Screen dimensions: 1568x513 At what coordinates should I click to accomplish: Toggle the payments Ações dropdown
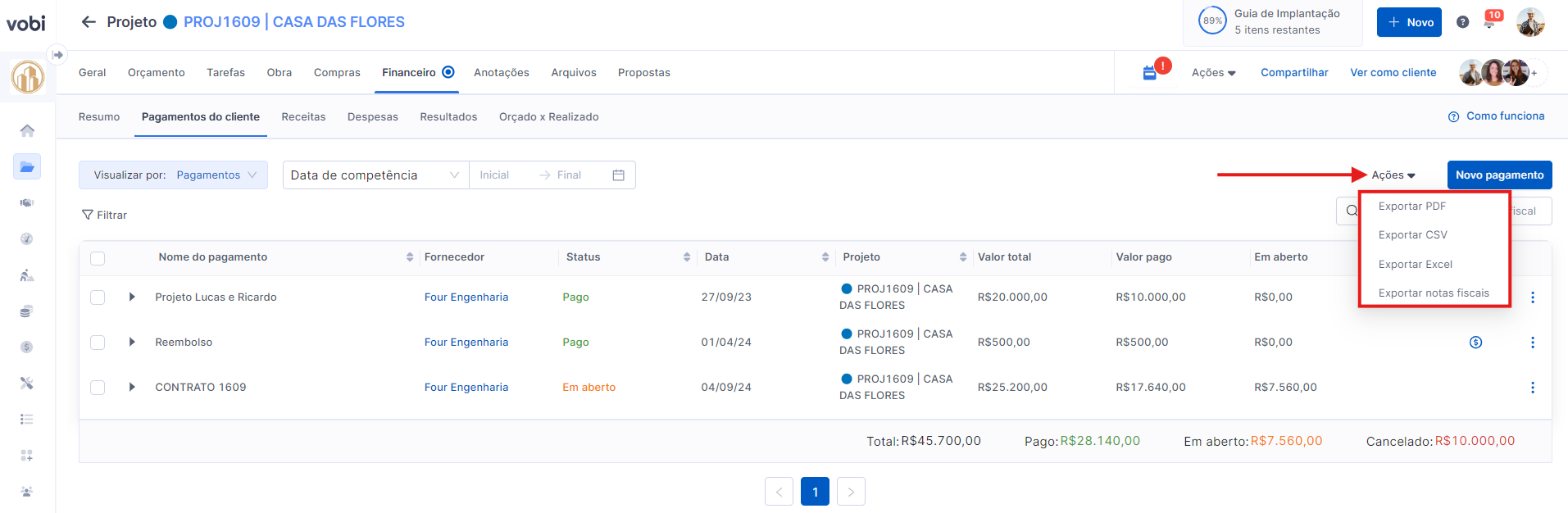coord(1393,175)
